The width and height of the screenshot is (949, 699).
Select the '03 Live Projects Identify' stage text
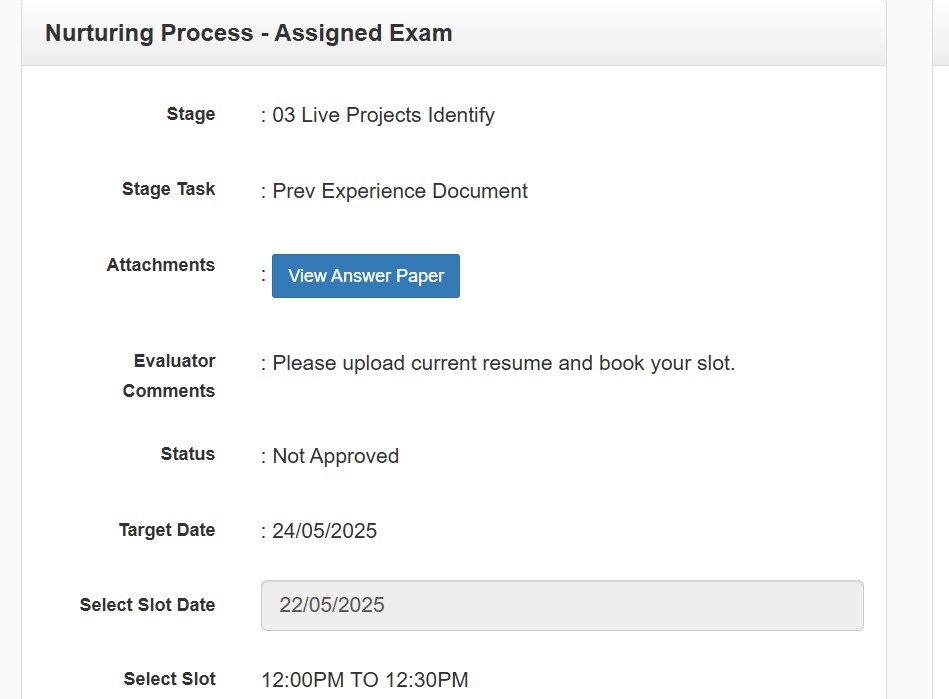click(x=383, y=115)
